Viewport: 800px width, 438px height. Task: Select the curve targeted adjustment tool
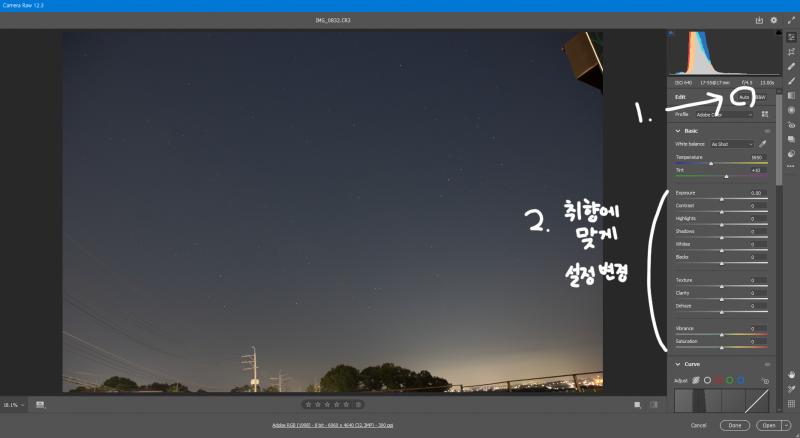coord(765,380)
